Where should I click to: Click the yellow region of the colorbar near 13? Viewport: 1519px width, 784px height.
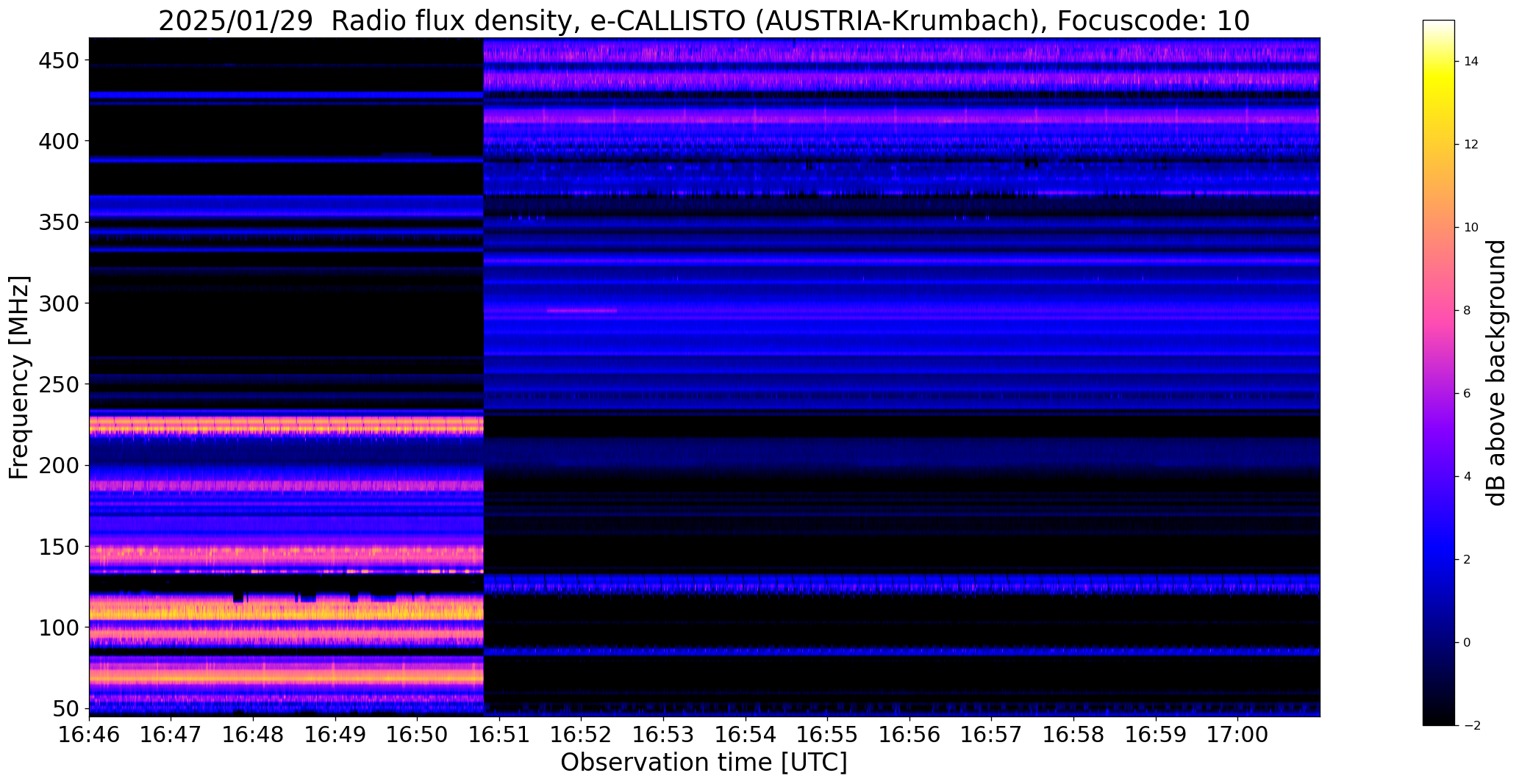[1439, 103]
